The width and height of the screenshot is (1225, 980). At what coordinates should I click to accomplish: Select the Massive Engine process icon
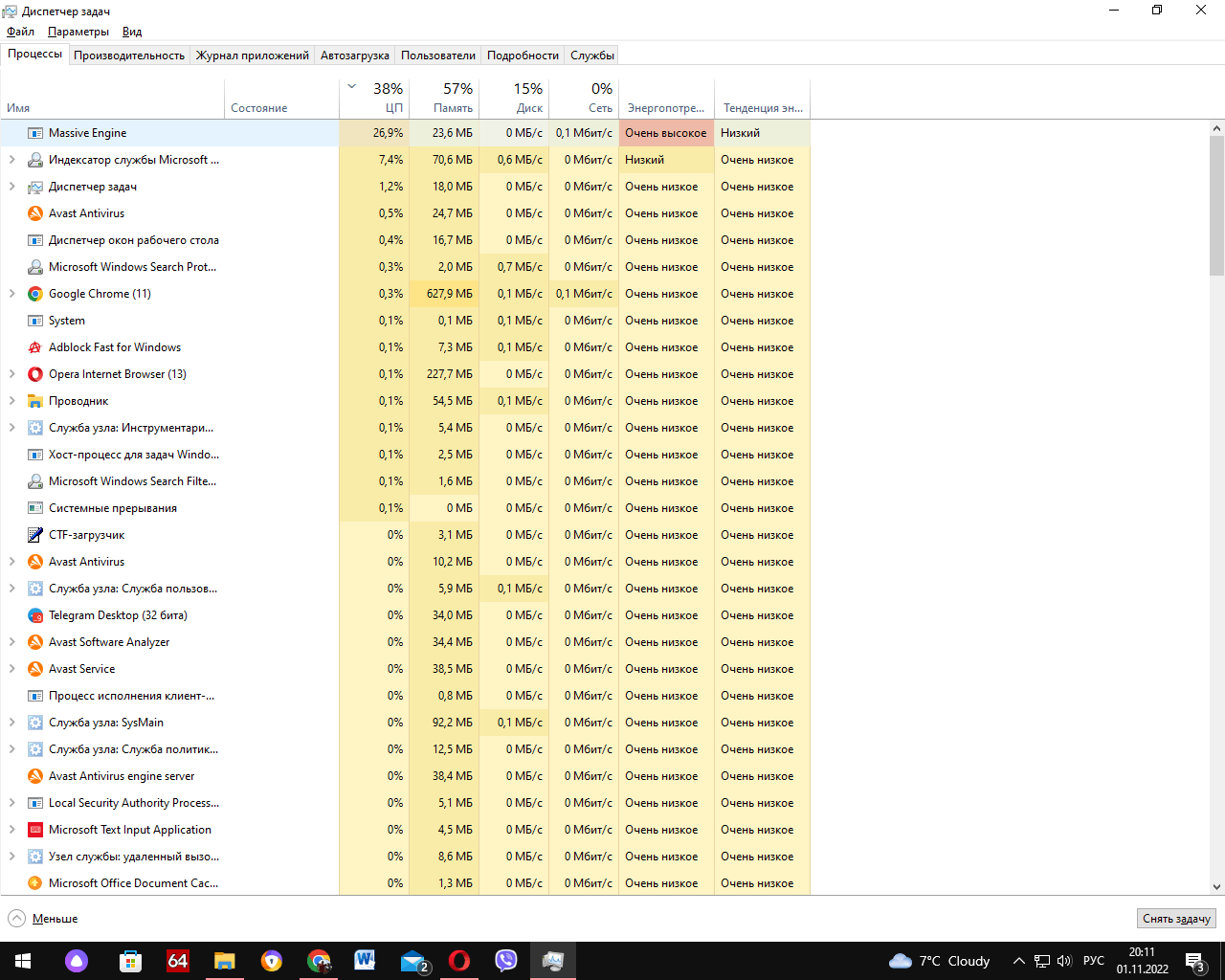coord(35,133)
